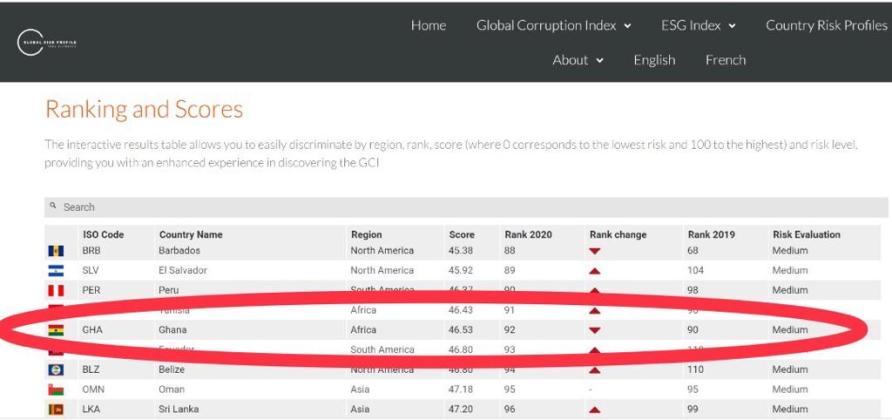
Task: Click Tunisia score 46.43
Action: (x=460, y=310)
